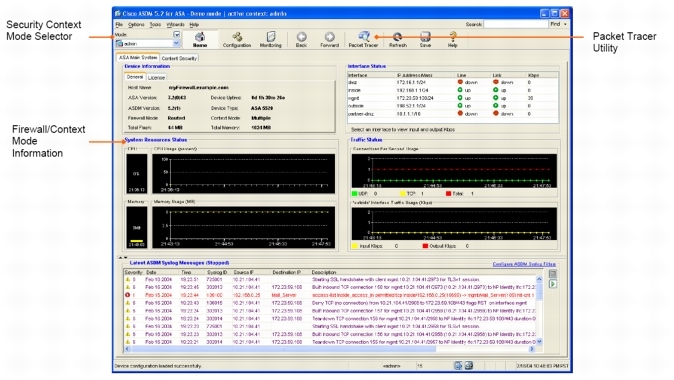Click the <admin> status bar entry
Viewport: 674px width, 380px height.
coord(392,366)
